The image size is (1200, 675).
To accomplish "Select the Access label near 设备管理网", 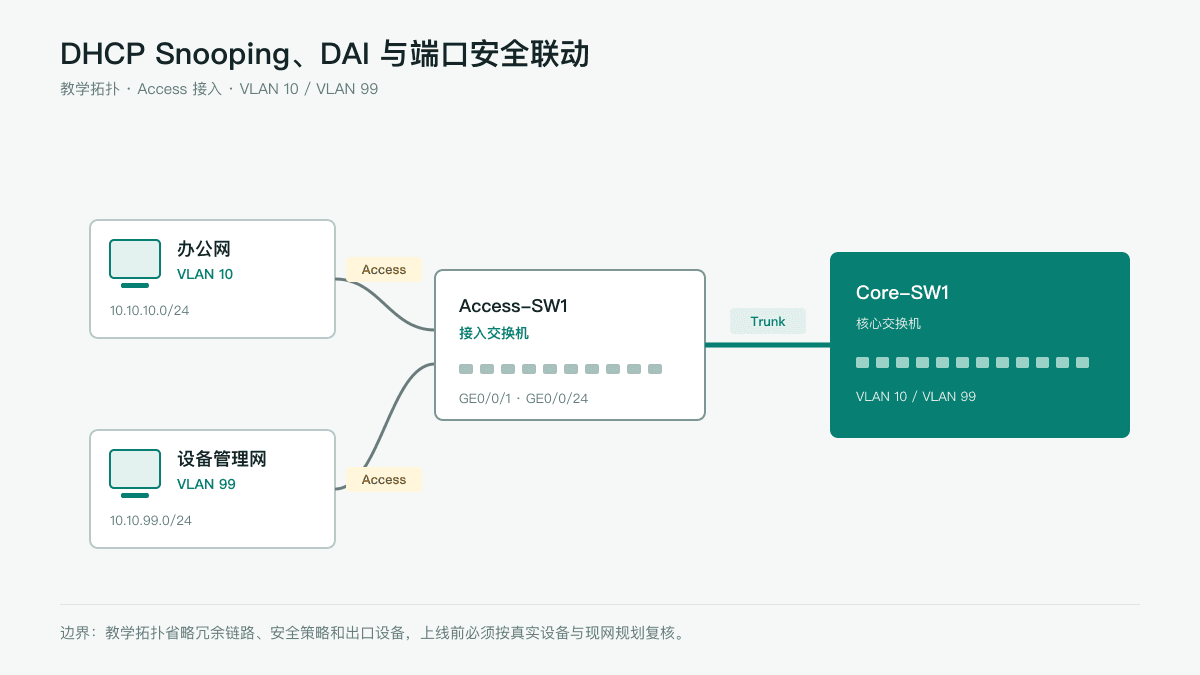I will point(384,479).
